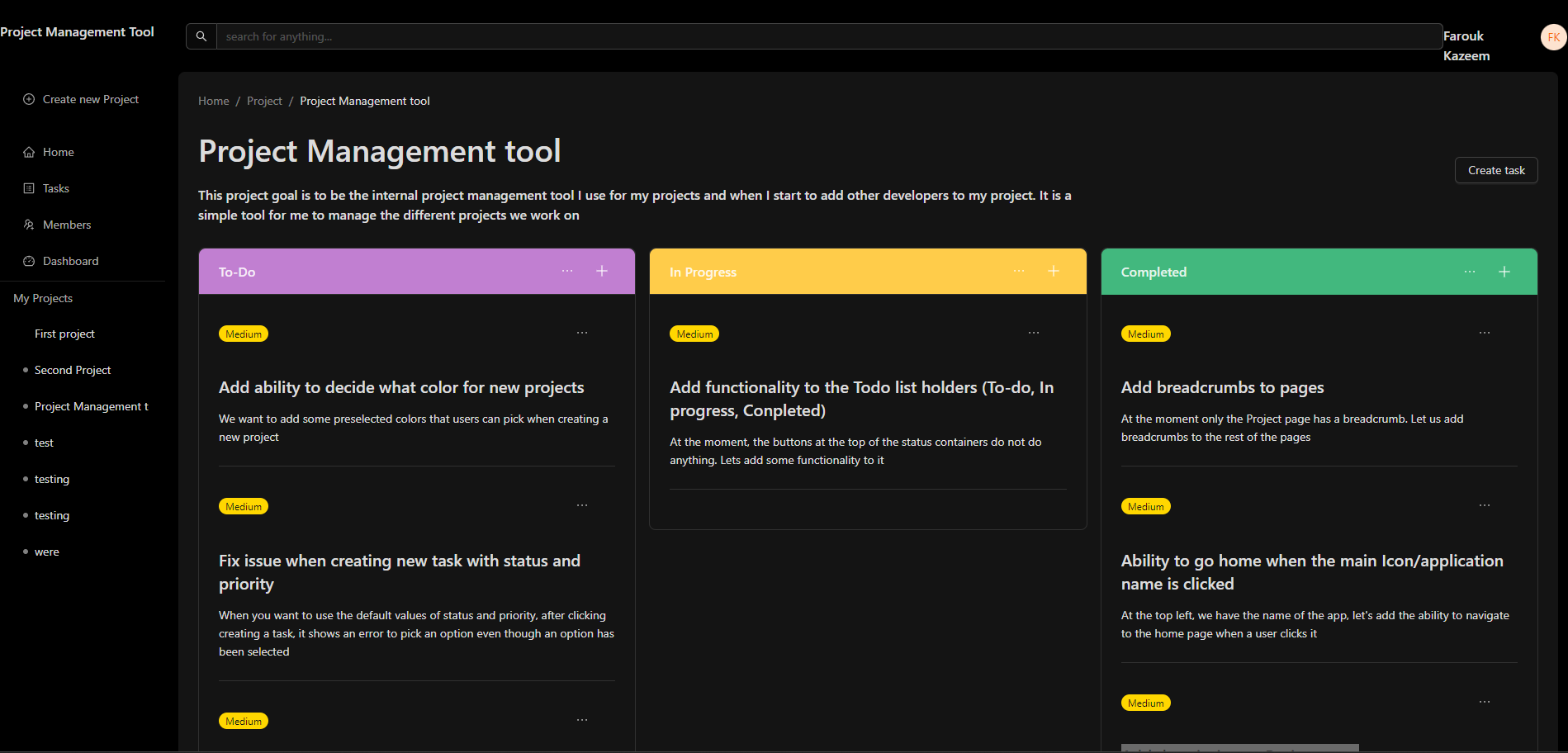Click the Completed column title

(x=1153, y=272)
